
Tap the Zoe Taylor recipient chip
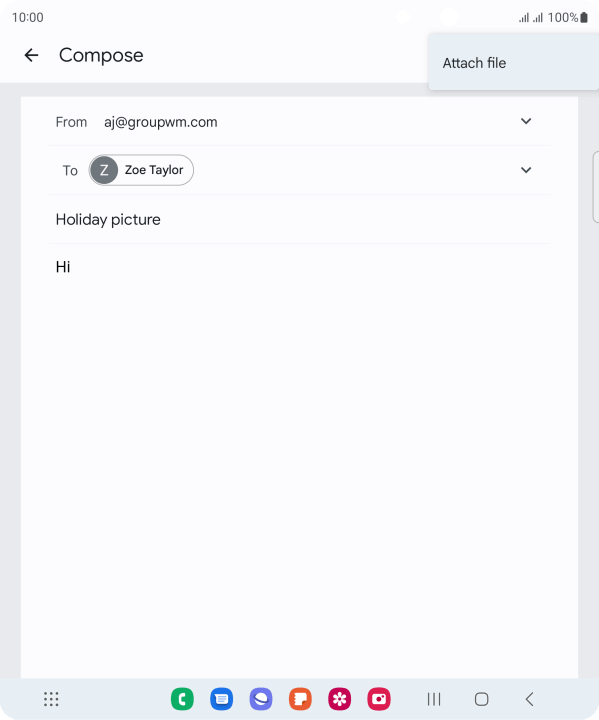(141, 170)
